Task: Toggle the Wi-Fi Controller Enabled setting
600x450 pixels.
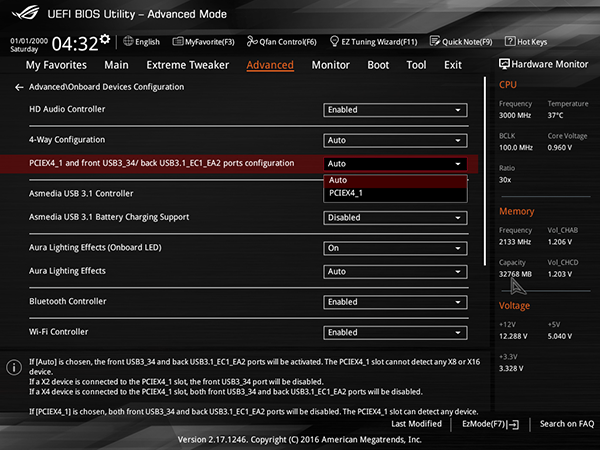Action: click(x=395, y=333)
